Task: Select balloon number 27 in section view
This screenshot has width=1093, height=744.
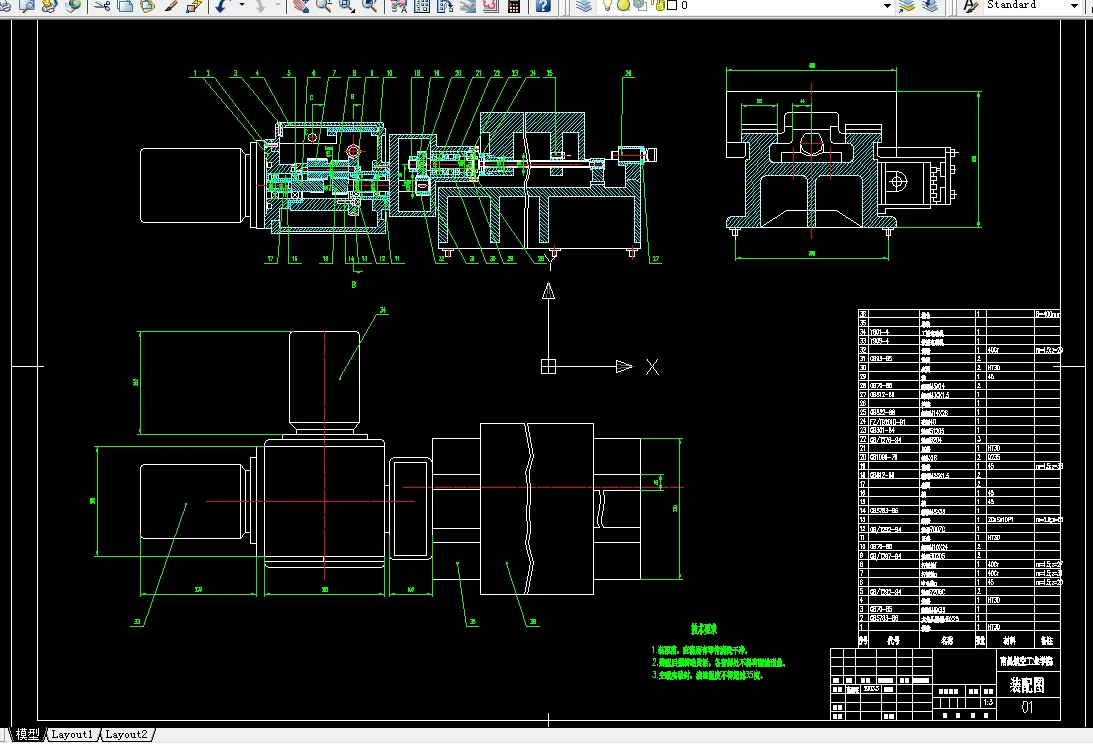Action: (655, 259)
